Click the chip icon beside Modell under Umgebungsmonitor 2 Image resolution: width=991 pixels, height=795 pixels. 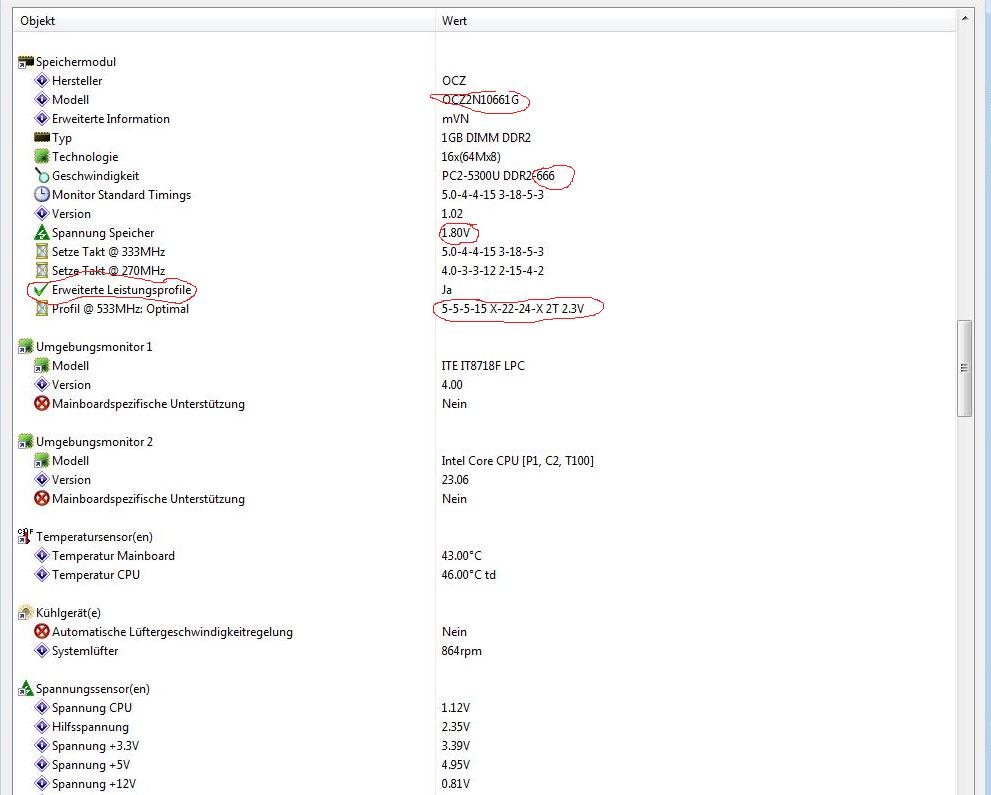click(42, 461)
